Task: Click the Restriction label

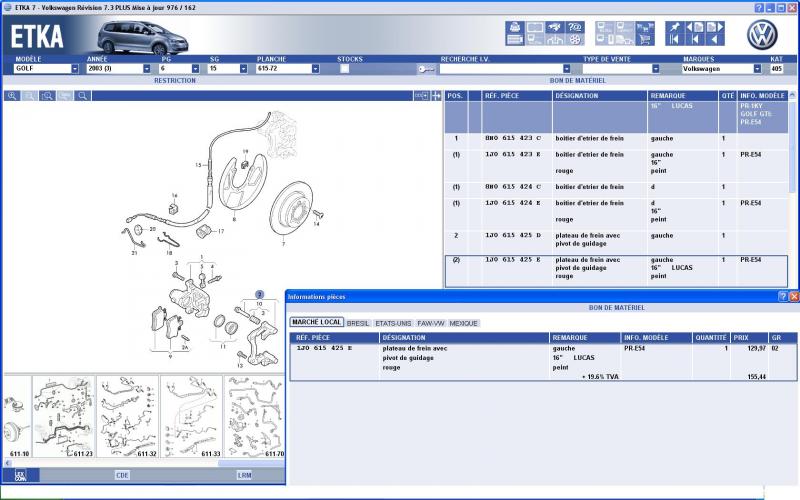Action: [174, 81]
